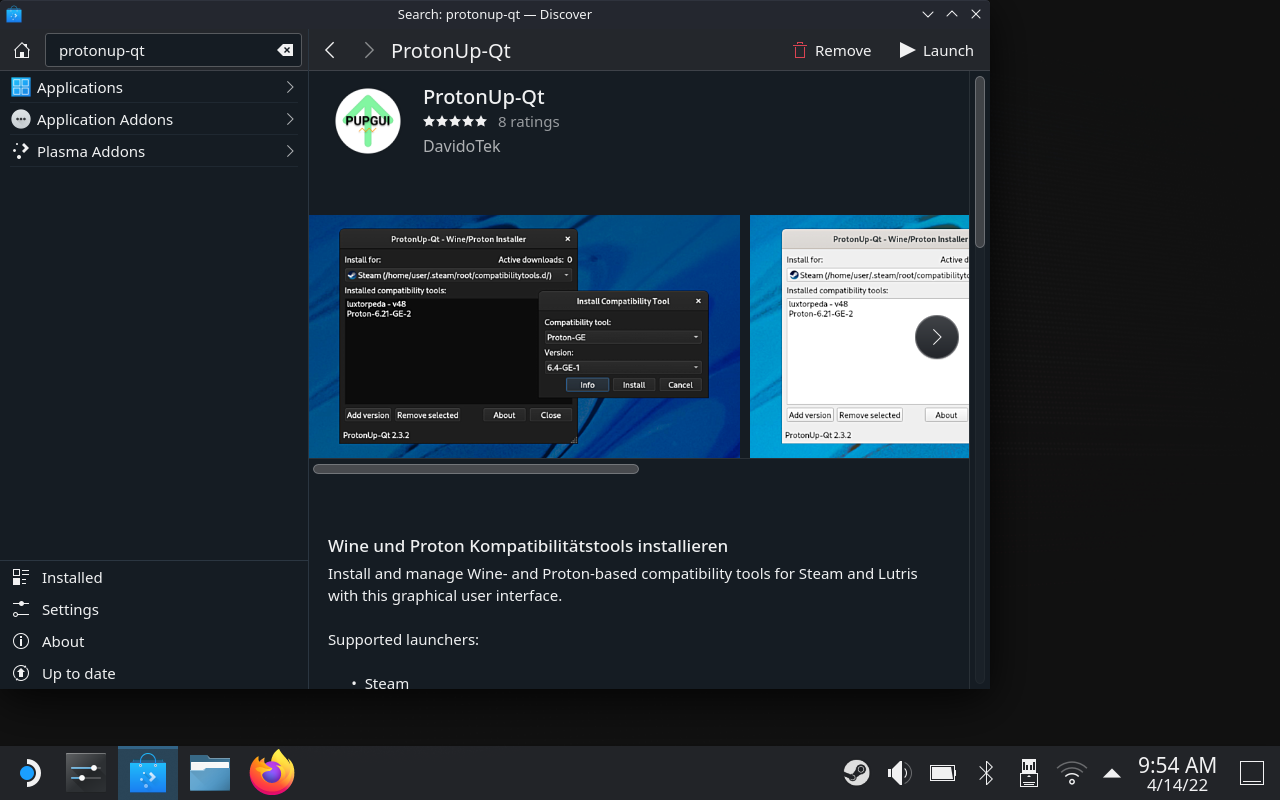Click the Wine und Proton Kompatibilitätstools heading
This screenshot has height=800, width=1280.
pyautogui.click(x=528, y=546)
